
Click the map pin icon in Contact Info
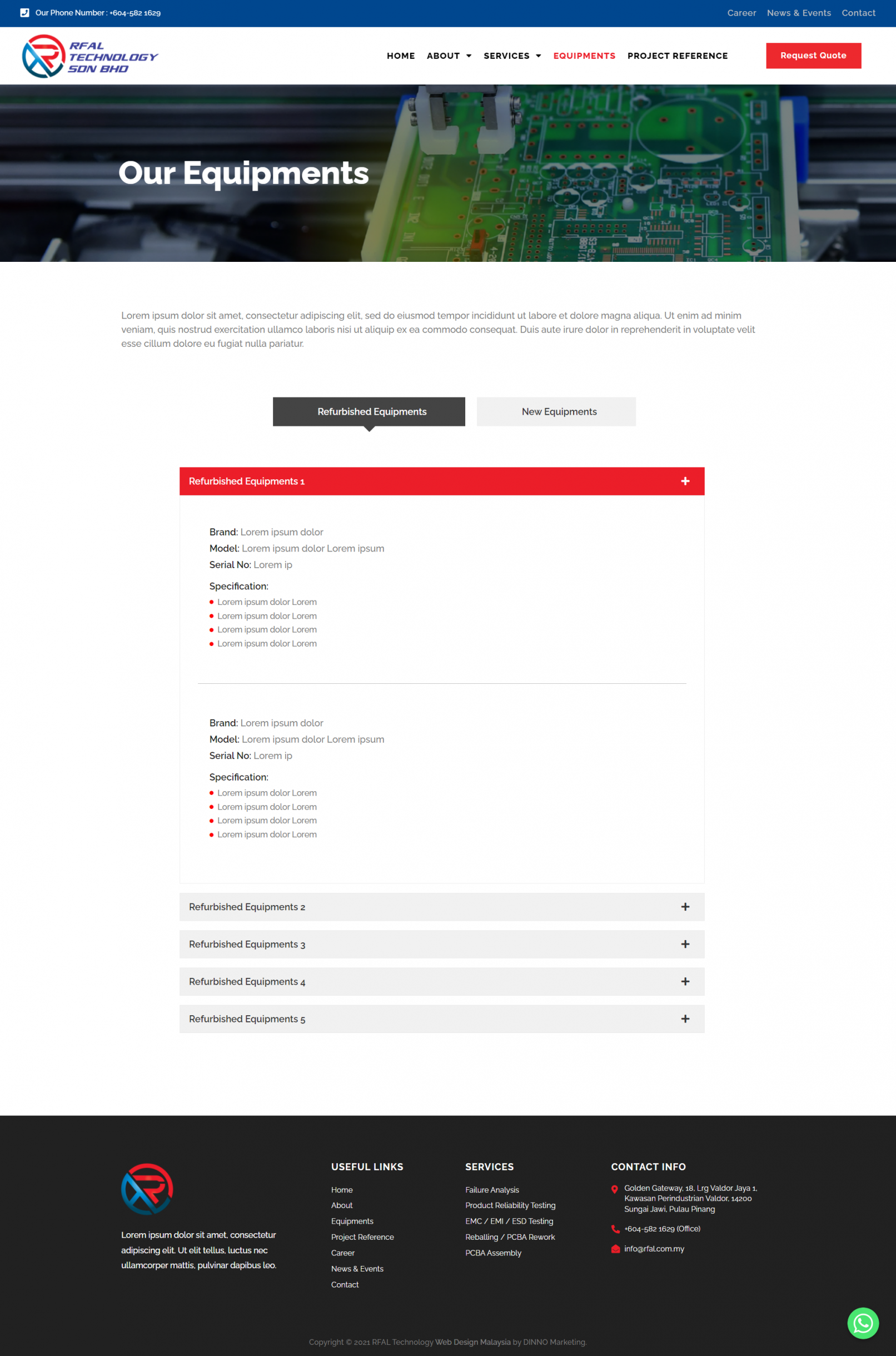pyautogui.click(x=614, y=1189)
